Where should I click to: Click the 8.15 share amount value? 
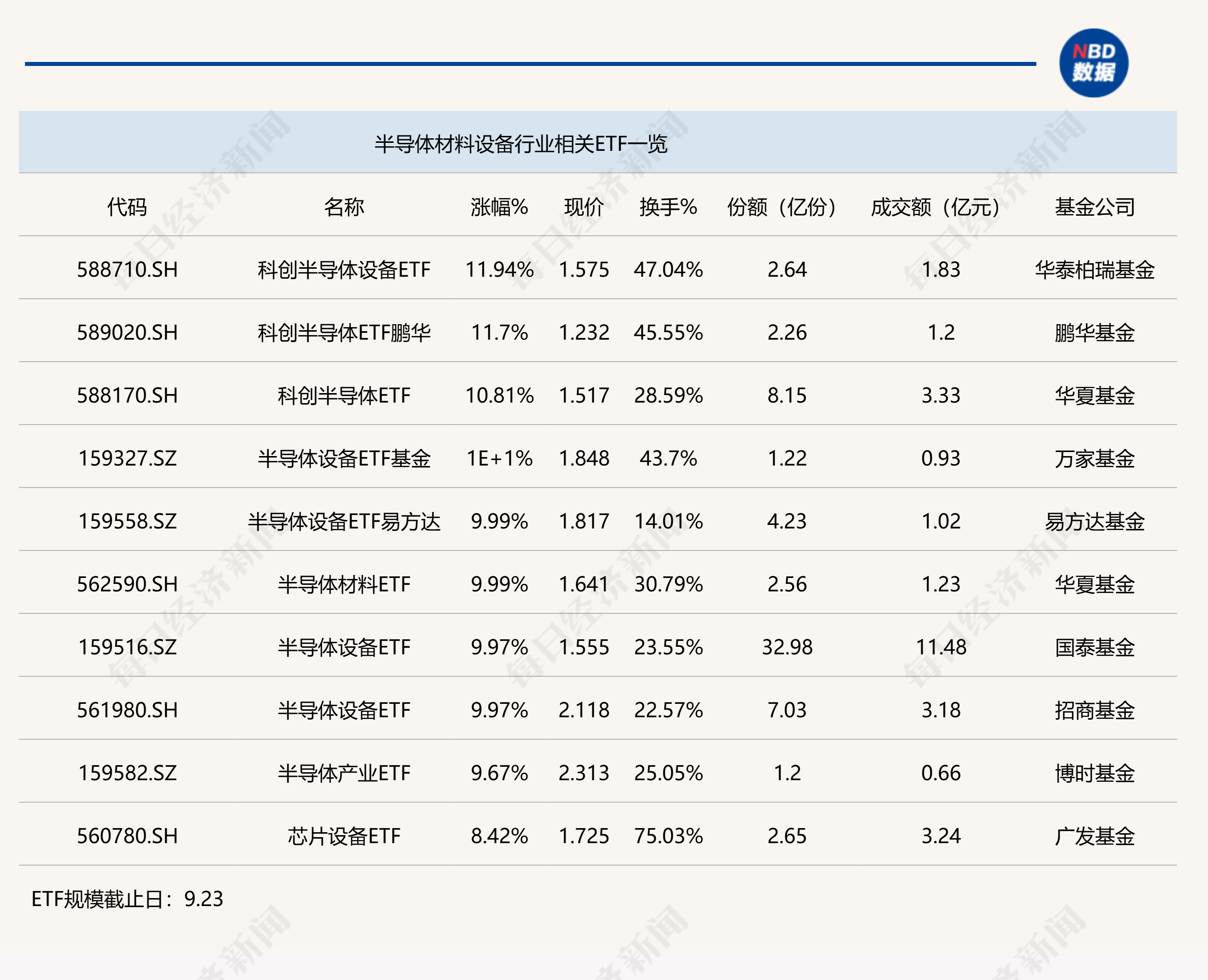coord(787,396)
